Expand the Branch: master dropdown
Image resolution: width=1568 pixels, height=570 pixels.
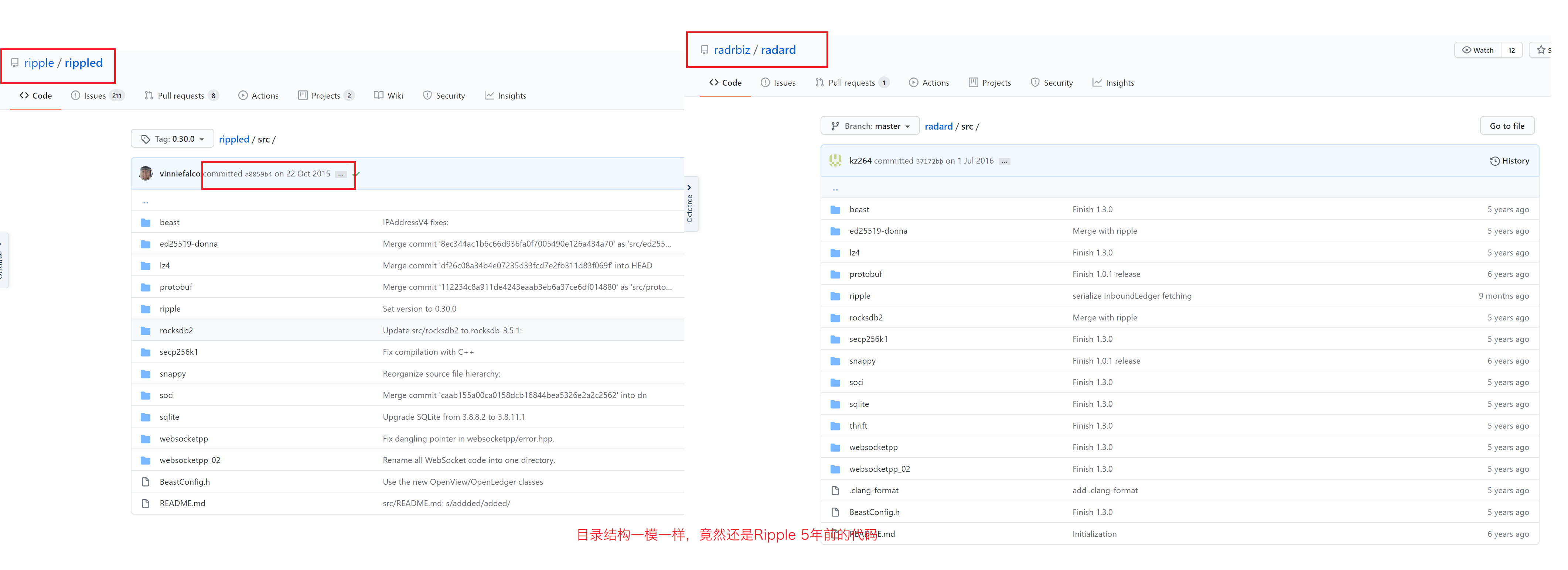pos(870,126)
